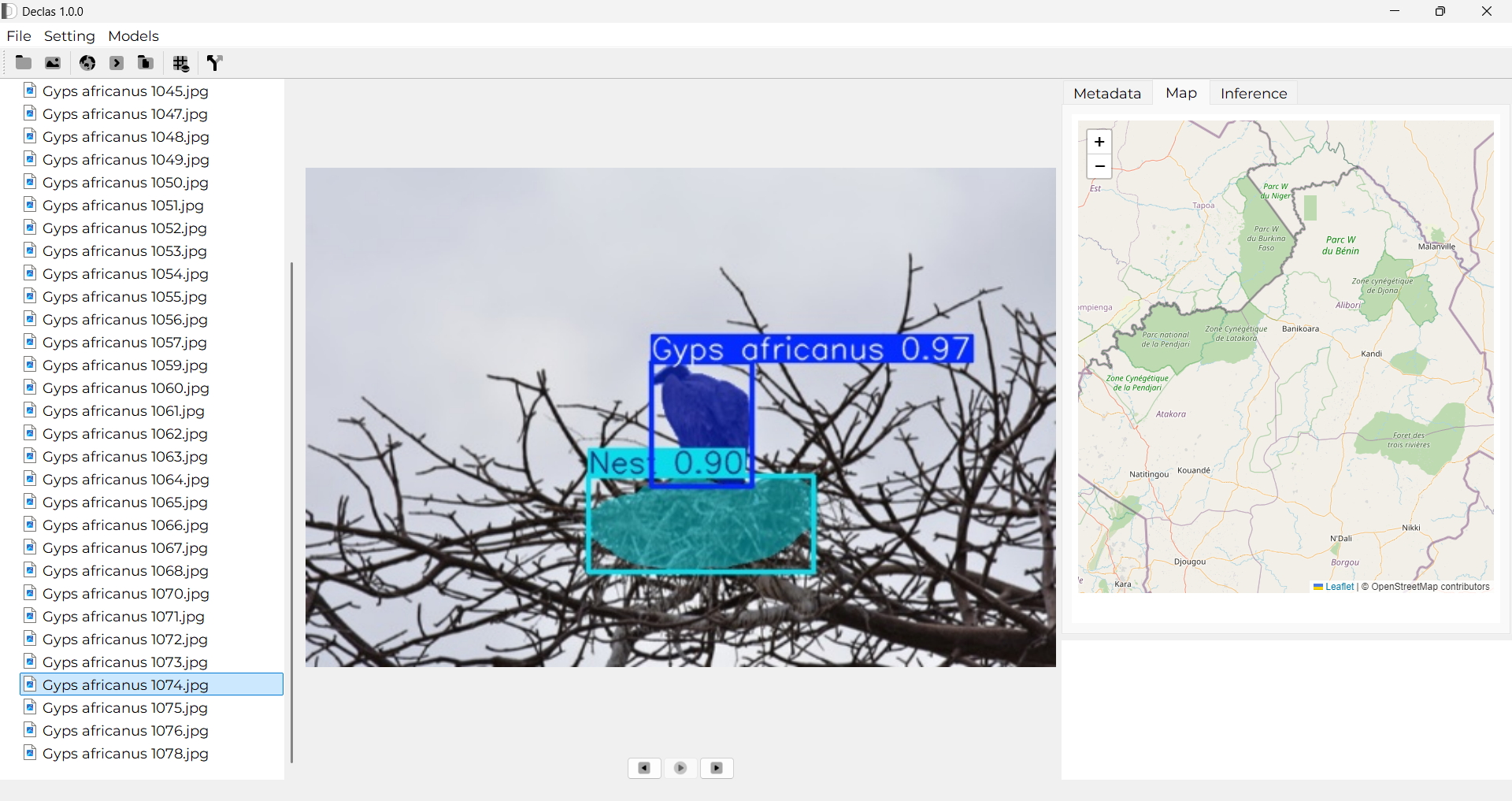Image resolution: width=1512 pixels, height=801 pixels.
Task: Open the Models menu
Action: 133,36
